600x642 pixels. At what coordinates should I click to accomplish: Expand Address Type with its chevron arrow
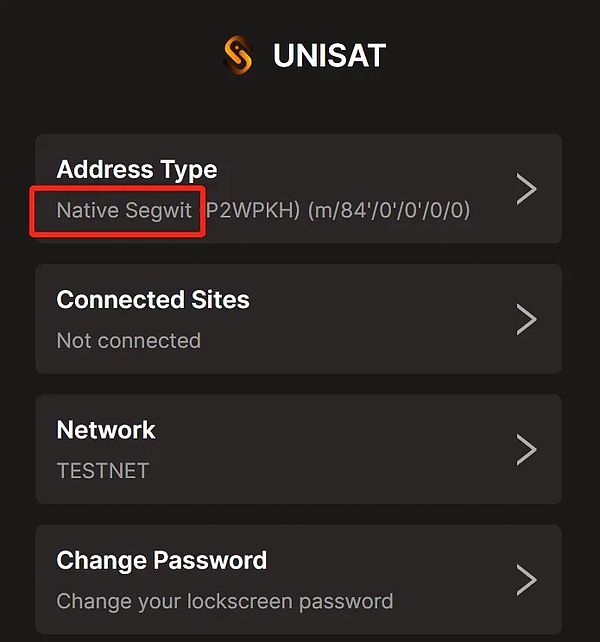tap(527, 189)
